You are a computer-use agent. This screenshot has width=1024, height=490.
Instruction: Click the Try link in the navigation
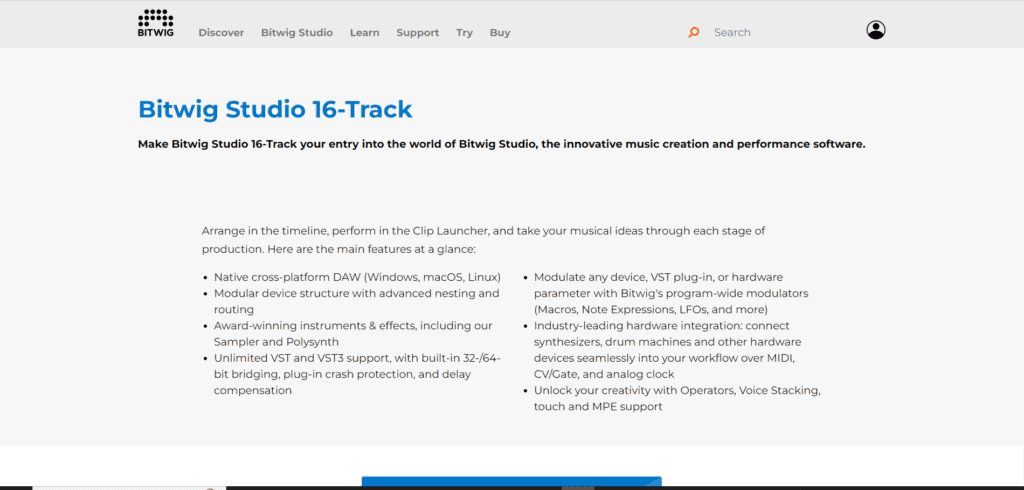[464, 33]
